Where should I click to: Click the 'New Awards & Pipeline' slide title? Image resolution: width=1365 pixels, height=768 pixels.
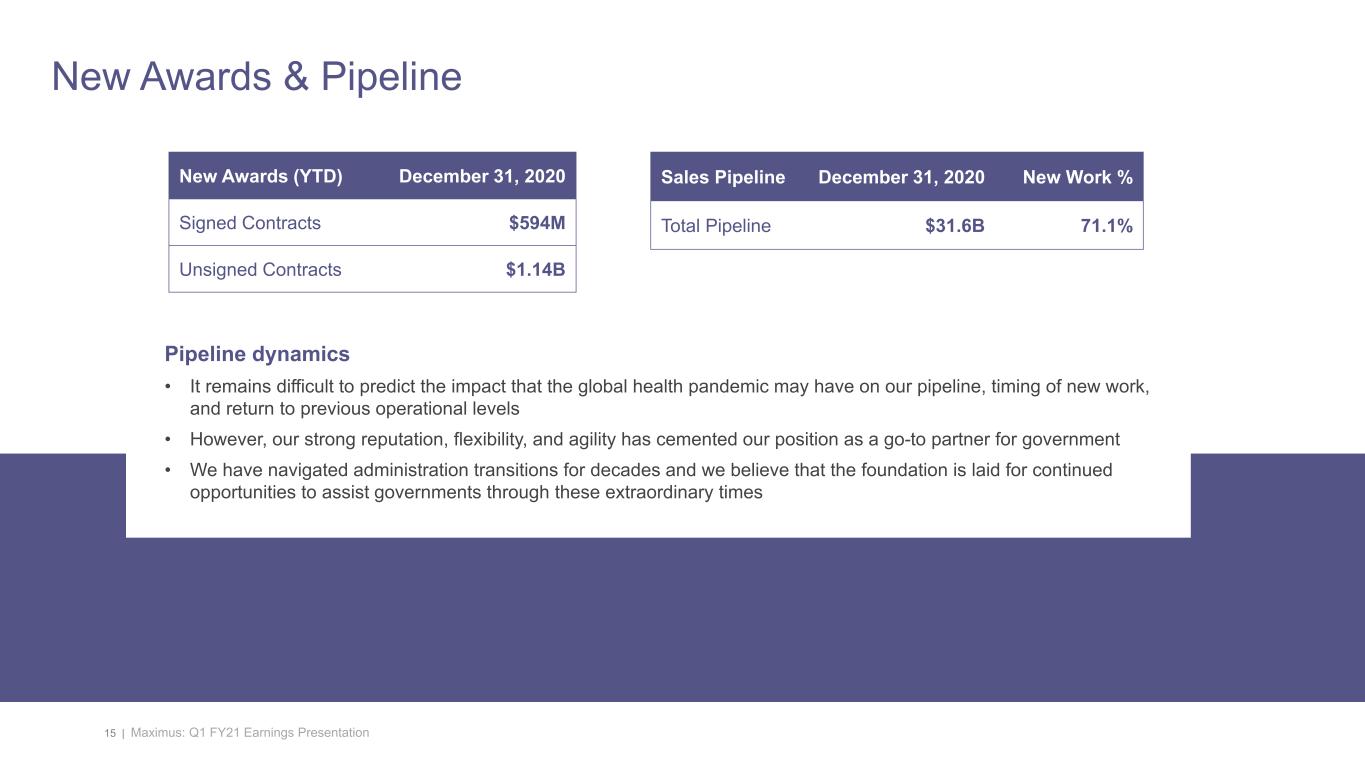tap(256, 77)
